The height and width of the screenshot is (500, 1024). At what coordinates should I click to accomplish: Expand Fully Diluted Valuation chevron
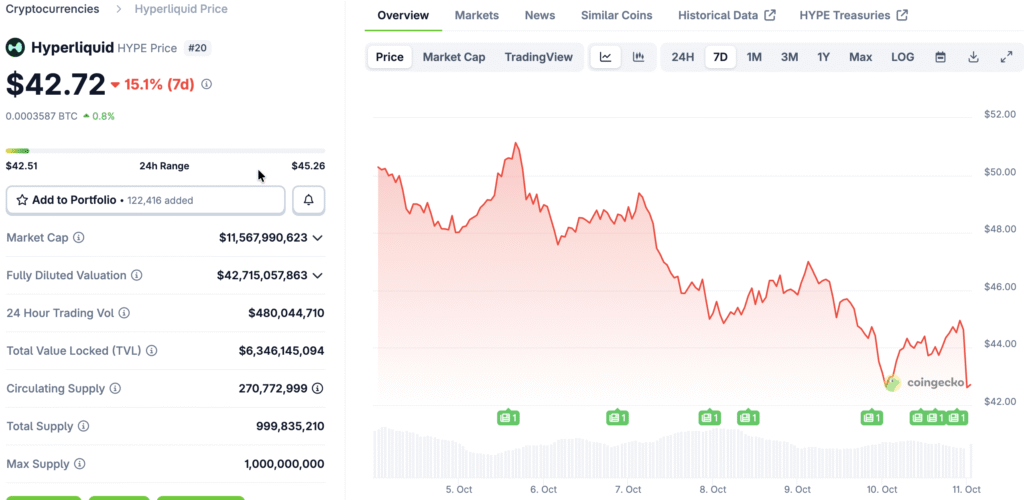coord(318,275)
